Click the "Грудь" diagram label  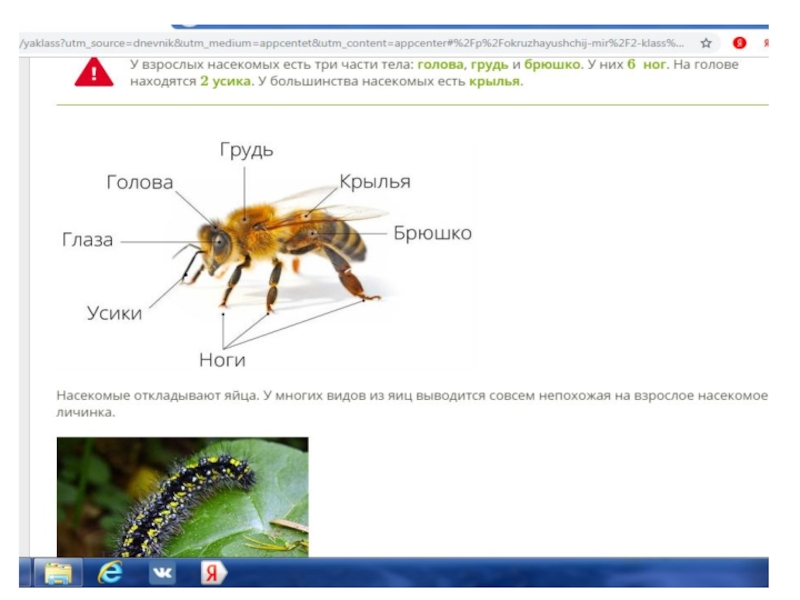(246, 150)
